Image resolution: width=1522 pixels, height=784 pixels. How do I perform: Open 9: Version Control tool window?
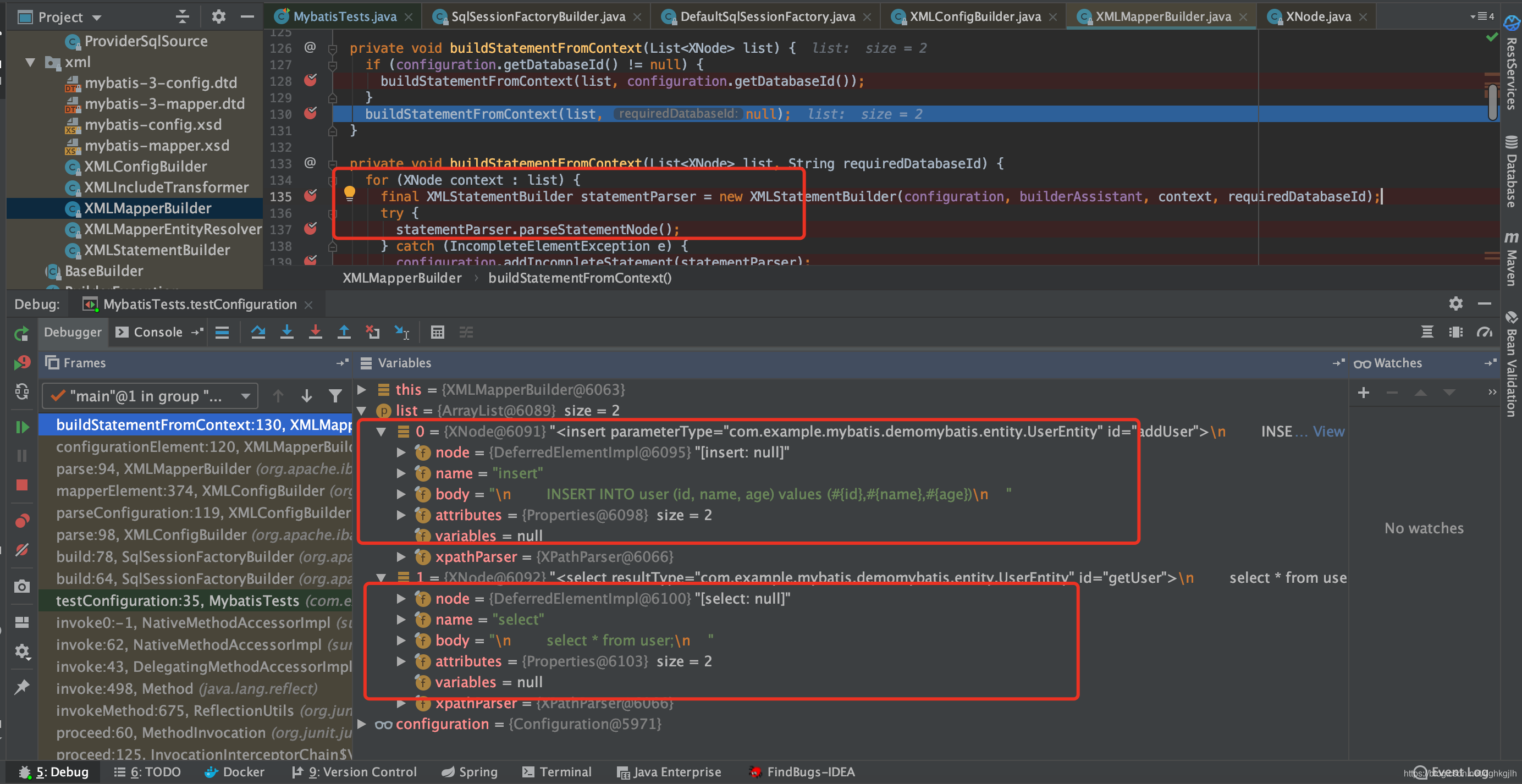click(x=354, y=771)
